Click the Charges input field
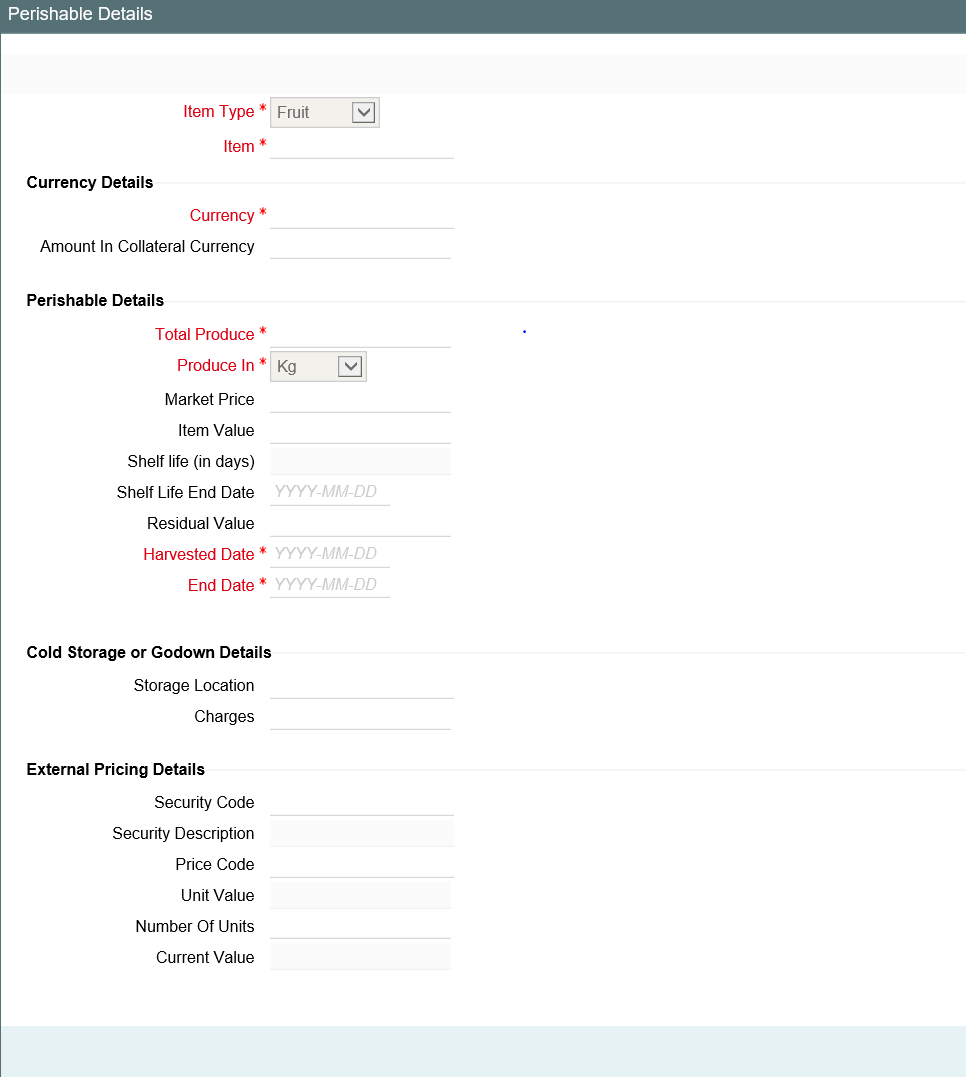966x1086 pixels. pos(360,717)
